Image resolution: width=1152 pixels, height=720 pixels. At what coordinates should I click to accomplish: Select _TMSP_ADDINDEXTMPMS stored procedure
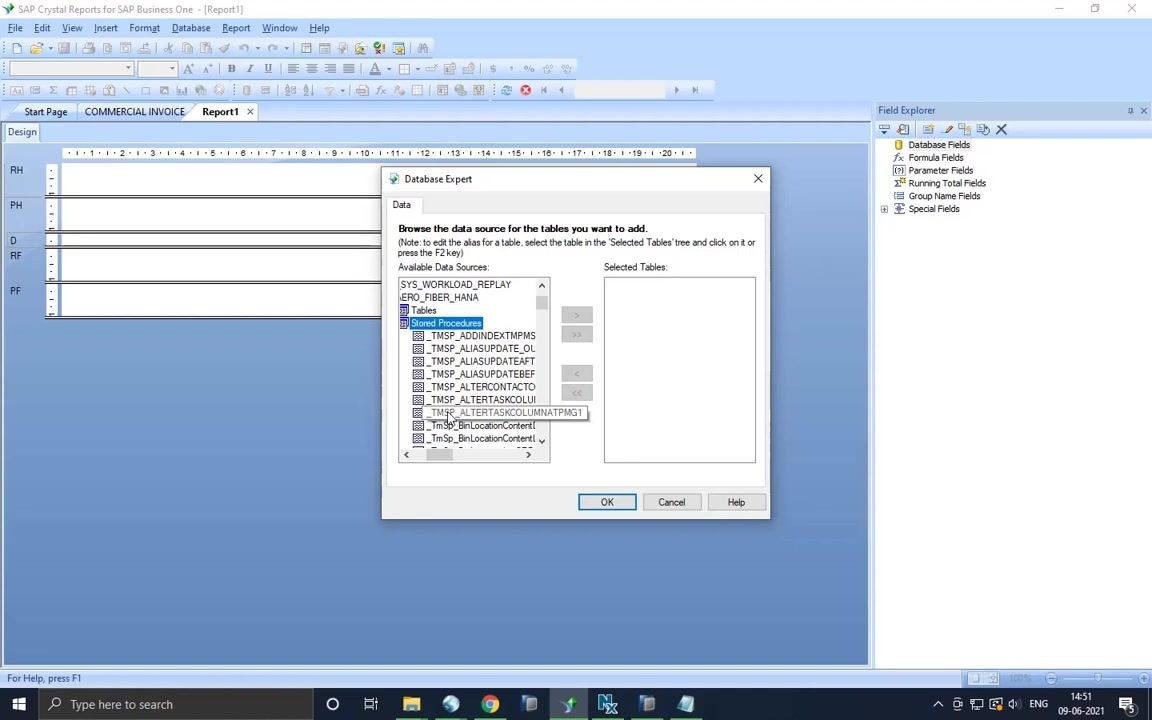tap(481, 336)
